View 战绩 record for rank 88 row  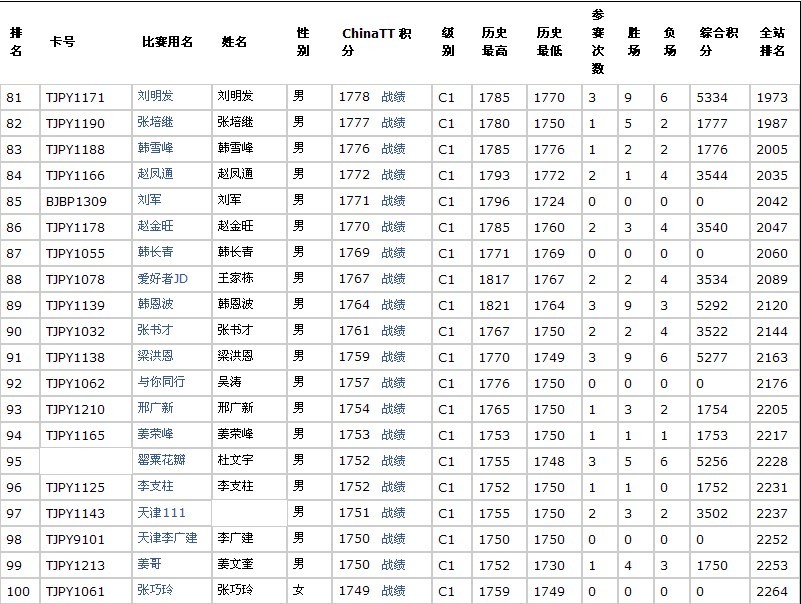393,279
